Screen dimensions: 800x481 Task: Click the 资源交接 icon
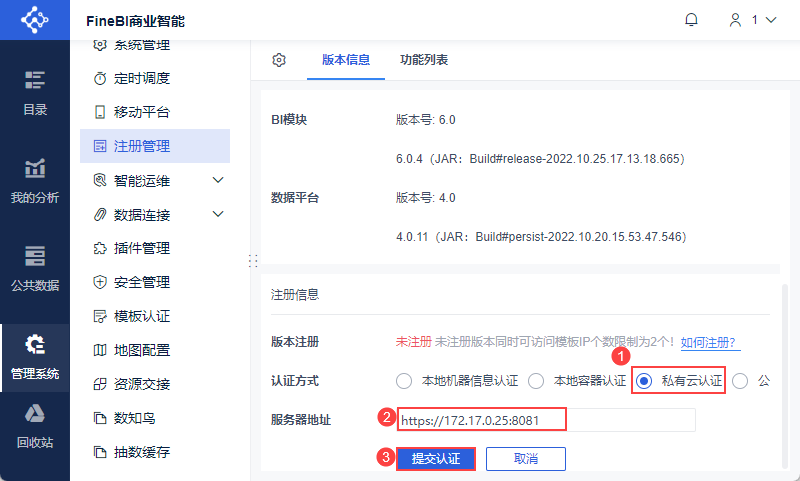click(x=100, y=384)
